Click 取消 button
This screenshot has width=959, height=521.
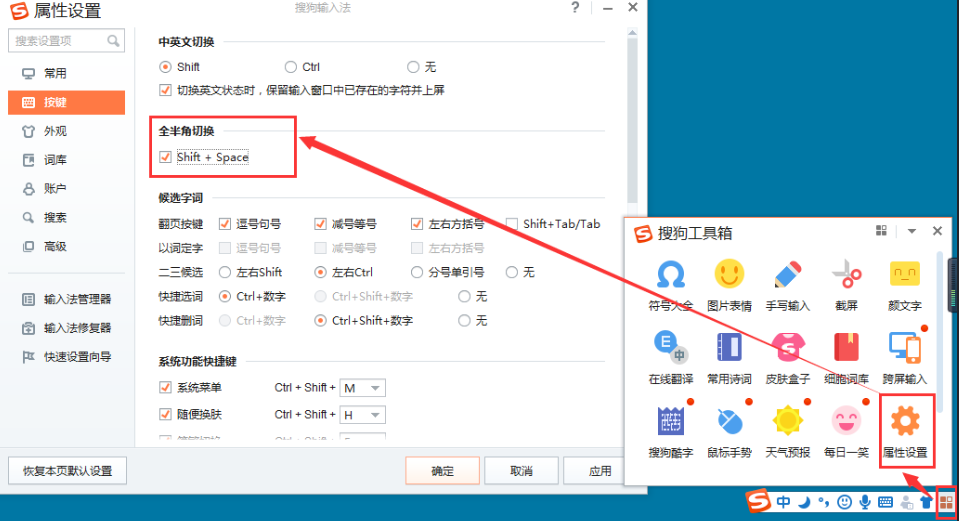click(521, 471)
